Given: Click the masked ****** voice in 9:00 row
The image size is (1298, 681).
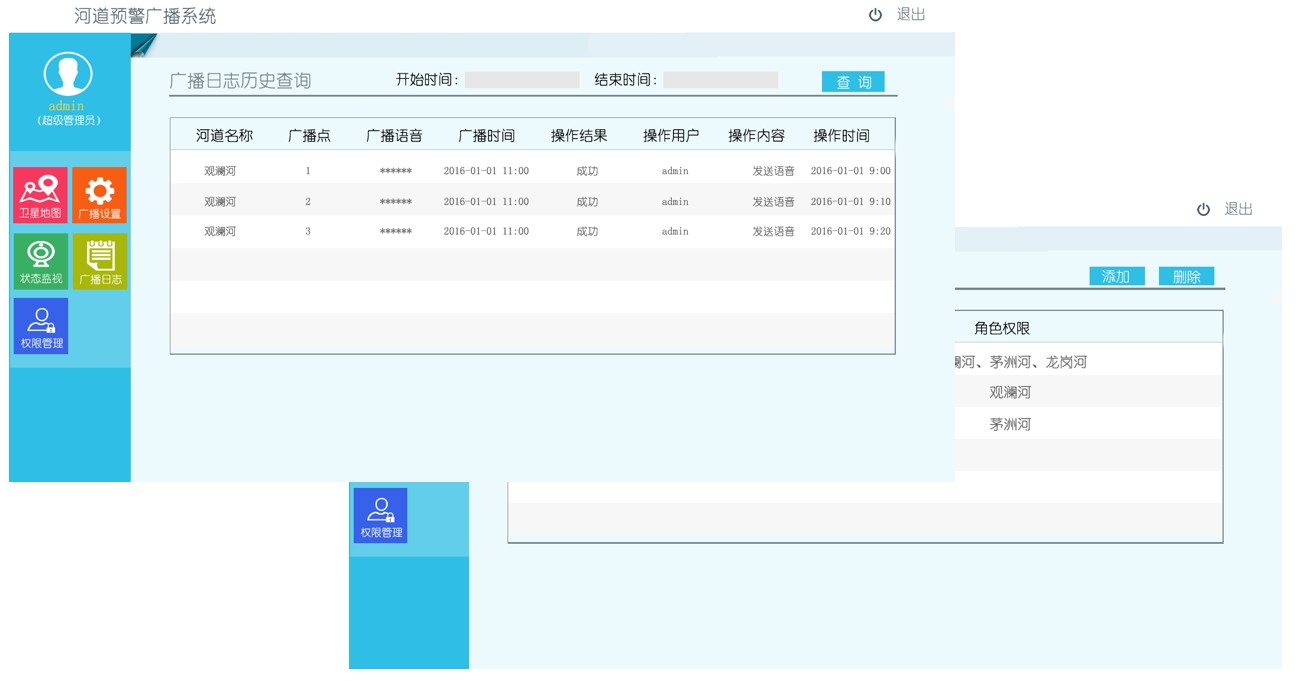Looking at the screenshot, I should (x=396, y=172).
